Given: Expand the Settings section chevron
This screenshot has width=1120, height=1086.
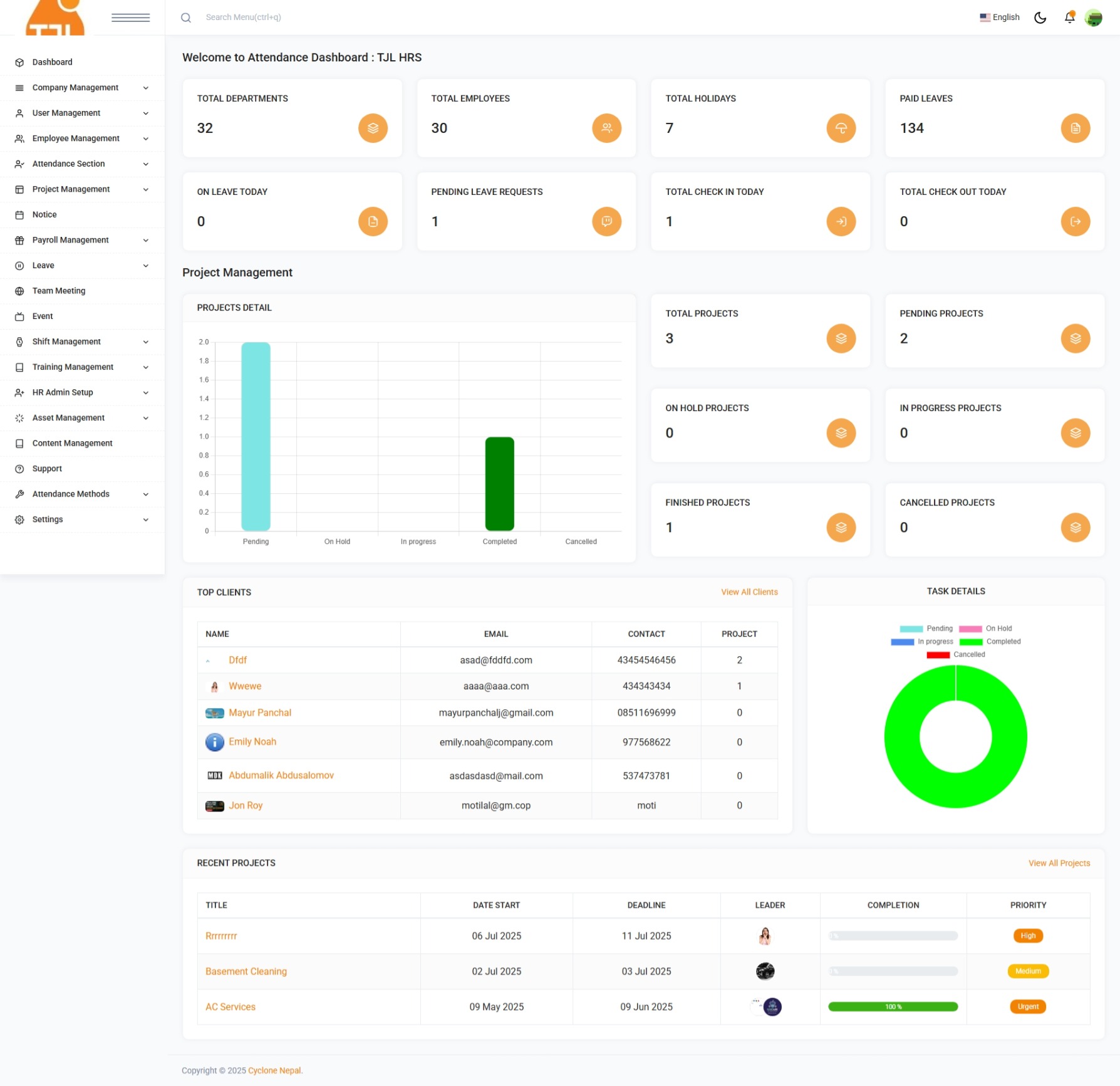Looking at the screenshot, I should tap(146, 520).
